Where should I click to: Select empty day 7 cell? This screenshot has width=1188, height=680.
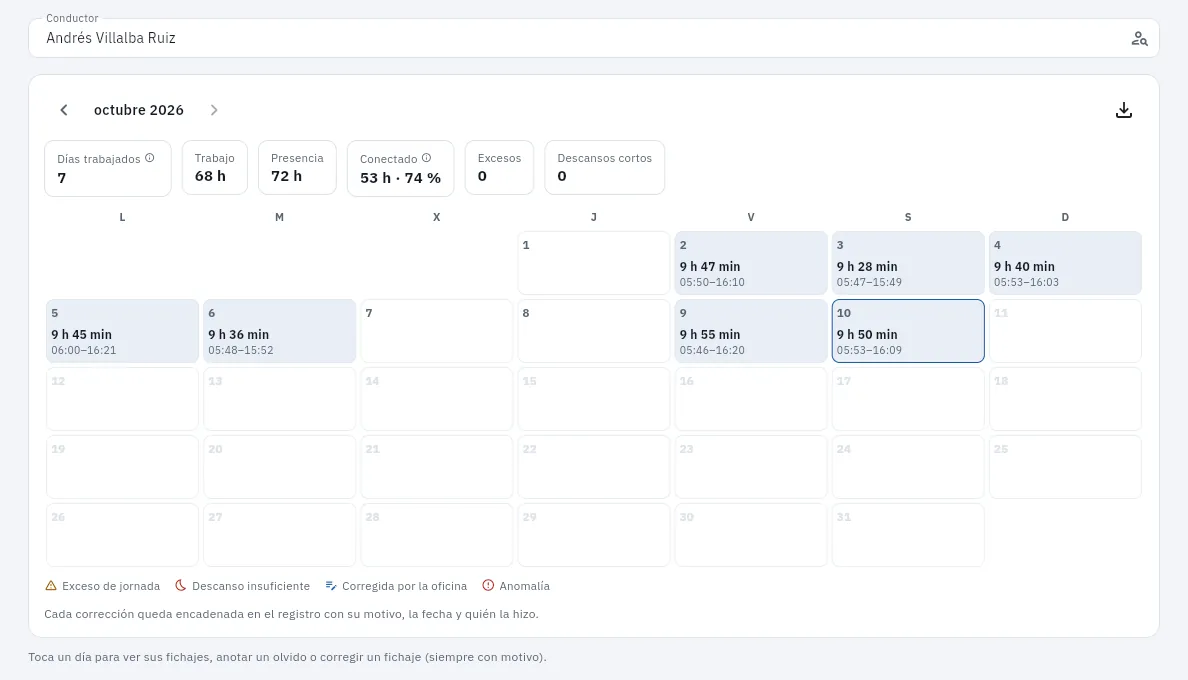[436, 331]
